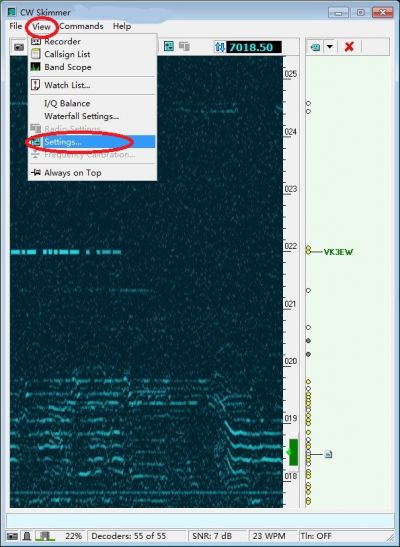Click the 025 frequency scale label

pyautogui.click(x=291, y=74)
